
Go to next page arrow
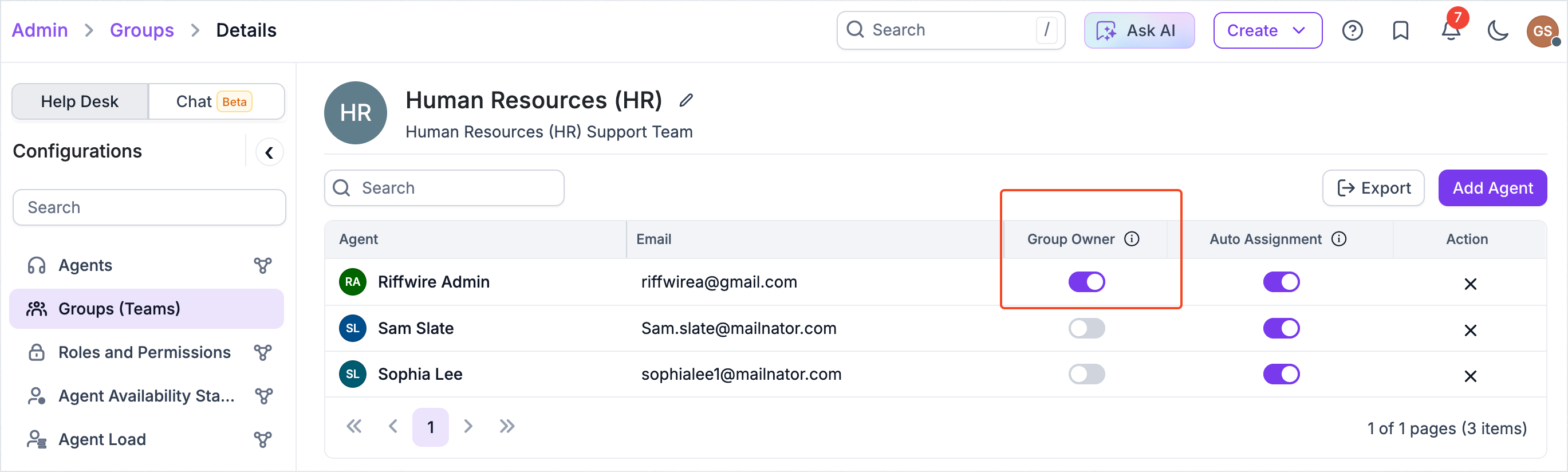coord(467,426)
